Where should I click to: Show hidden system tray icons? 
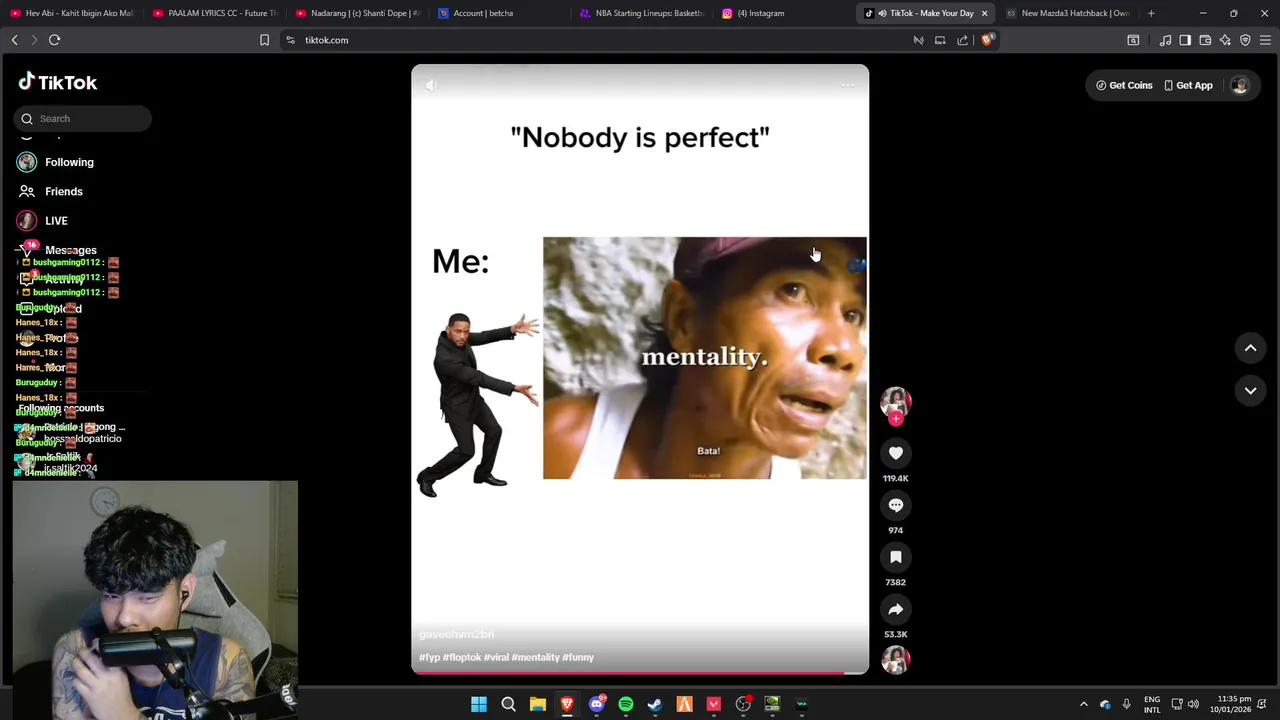pos(1083,704)
